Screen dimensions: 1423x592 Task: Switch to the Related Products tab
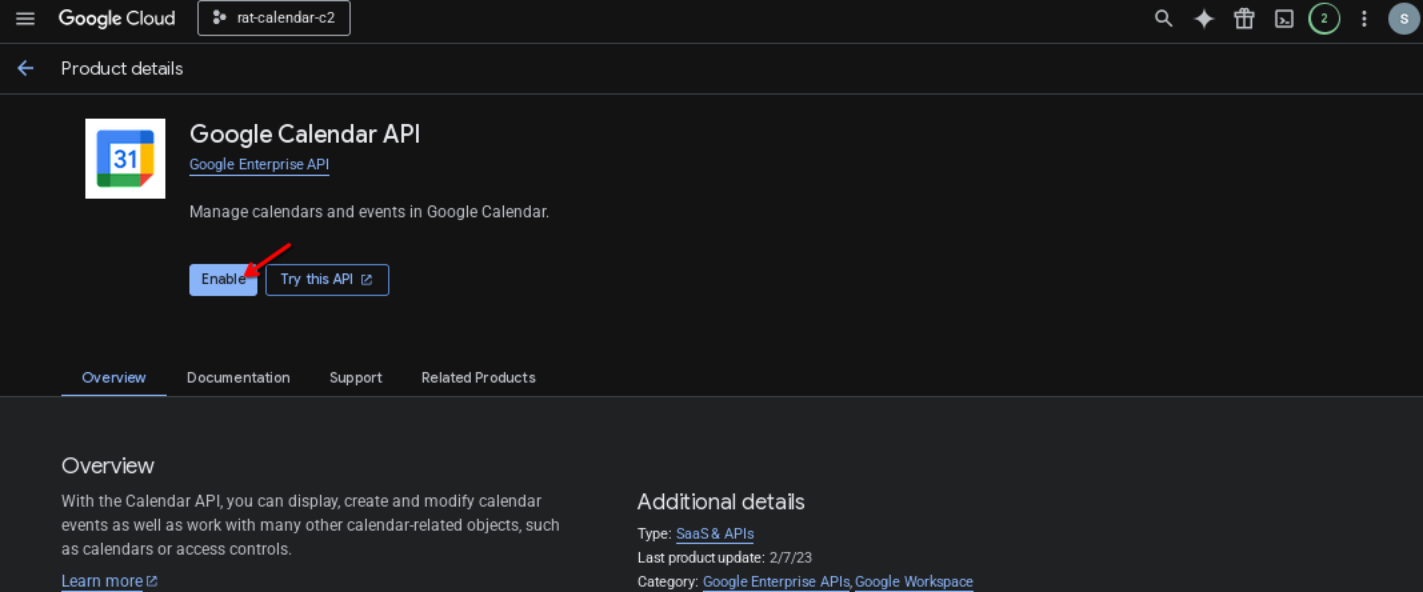pos(478,378)
